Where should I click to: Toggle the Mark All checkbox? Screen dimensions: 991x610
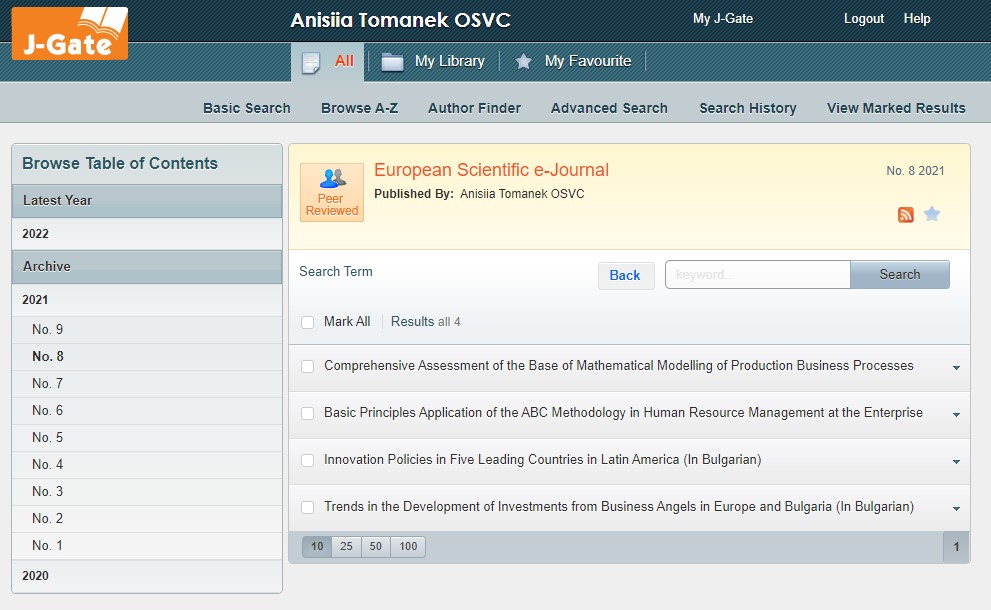click(308, 322)
